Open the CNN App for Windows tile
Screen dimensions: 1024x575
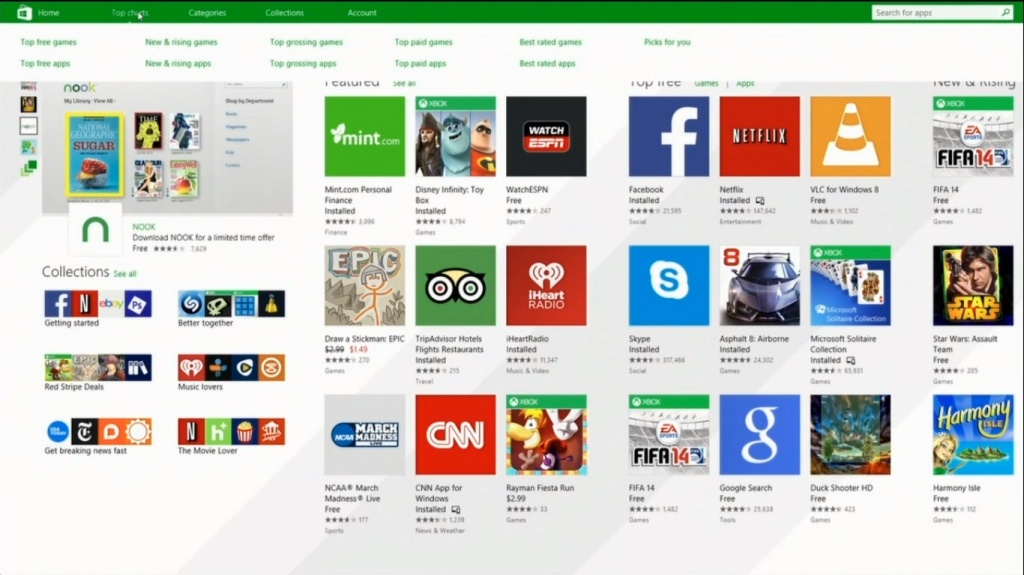[455, 435]
